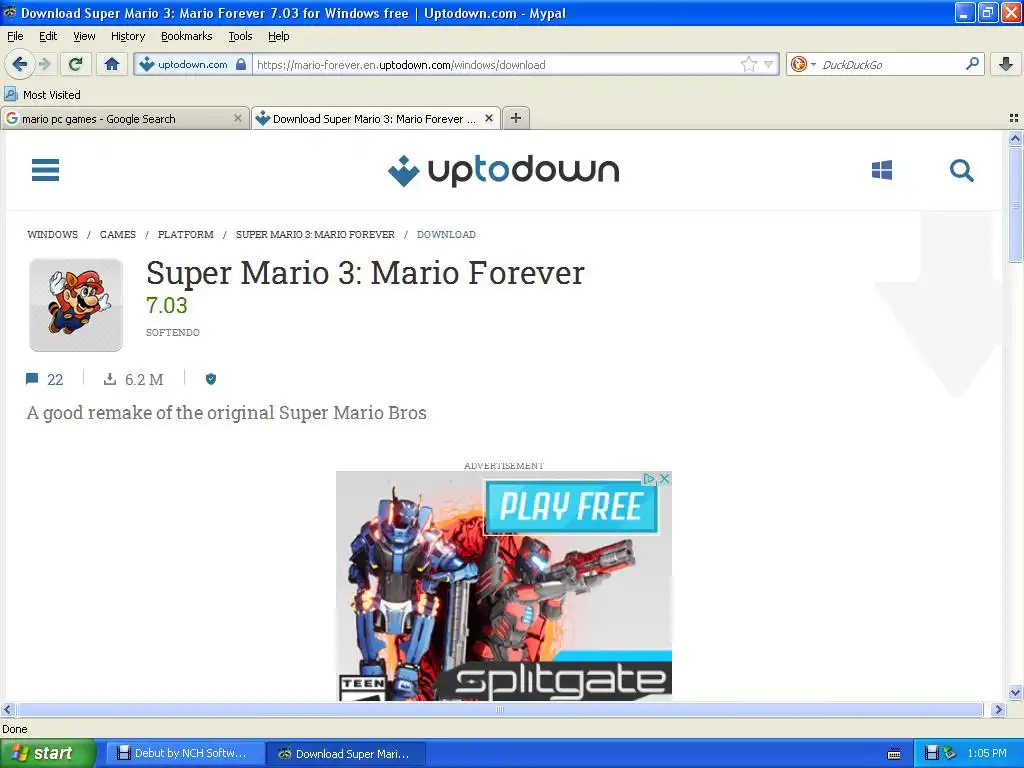Switch to Debut by NCH Software taskbar item

click(185, 753)
